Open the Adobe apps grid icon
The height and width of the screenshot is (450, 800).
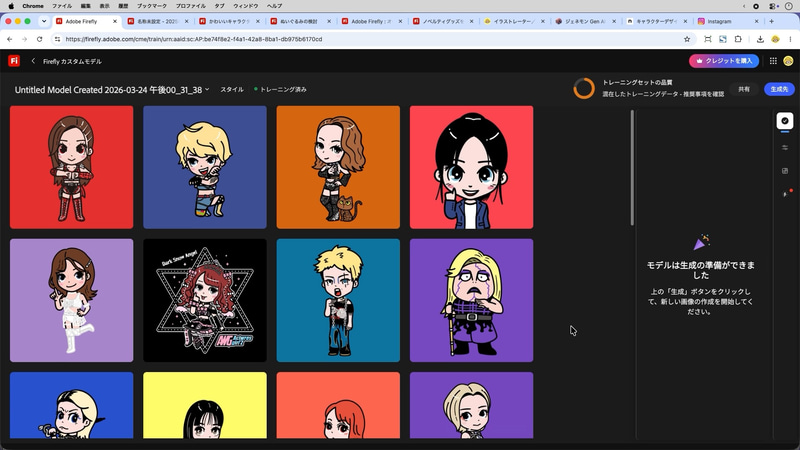[773, 61]
